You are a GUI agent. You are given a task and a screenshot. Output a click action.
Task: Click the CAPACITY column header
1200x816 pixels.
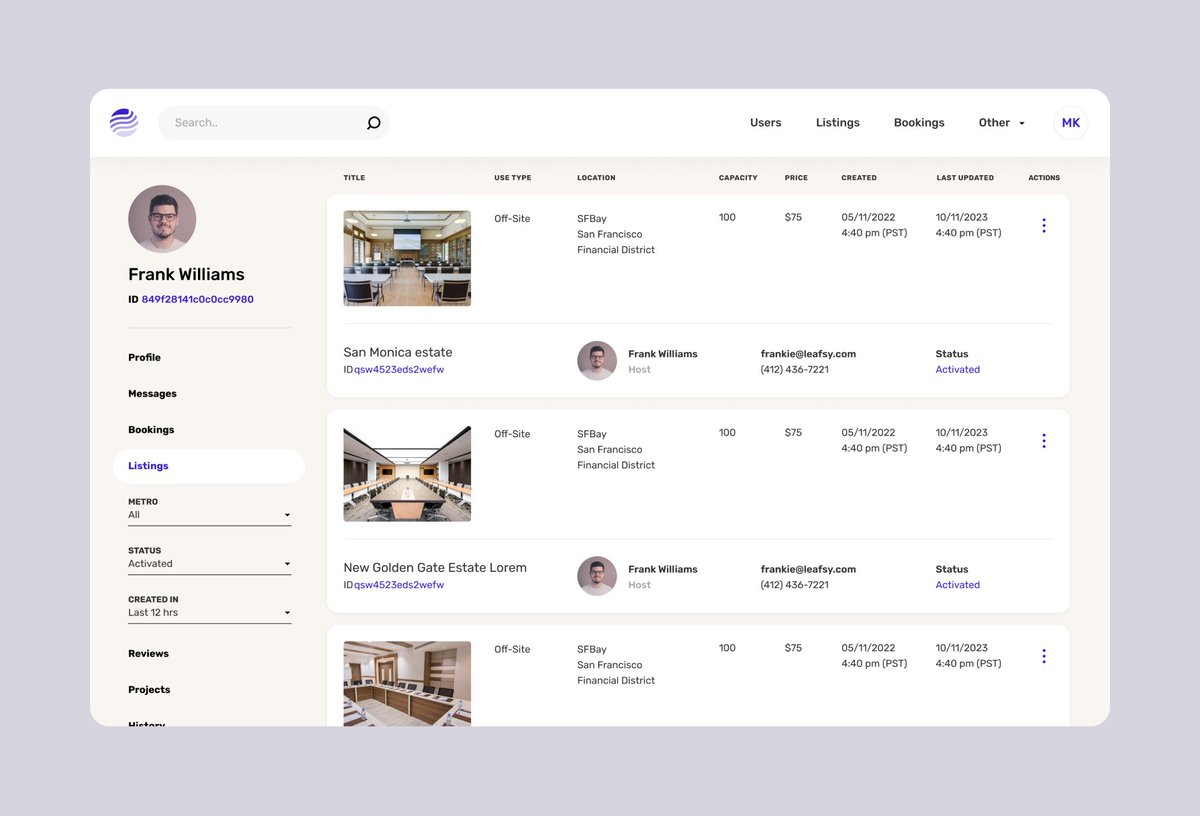pos(738,178)
